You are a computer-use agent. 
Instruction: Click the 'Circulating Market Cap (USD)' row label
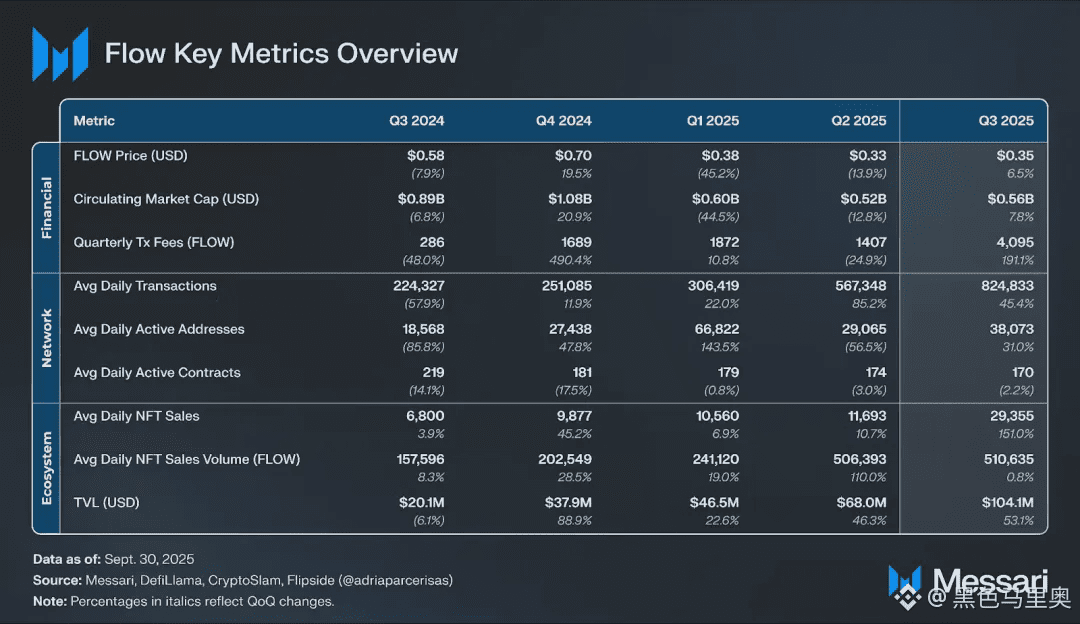click(x=166, y=199)
